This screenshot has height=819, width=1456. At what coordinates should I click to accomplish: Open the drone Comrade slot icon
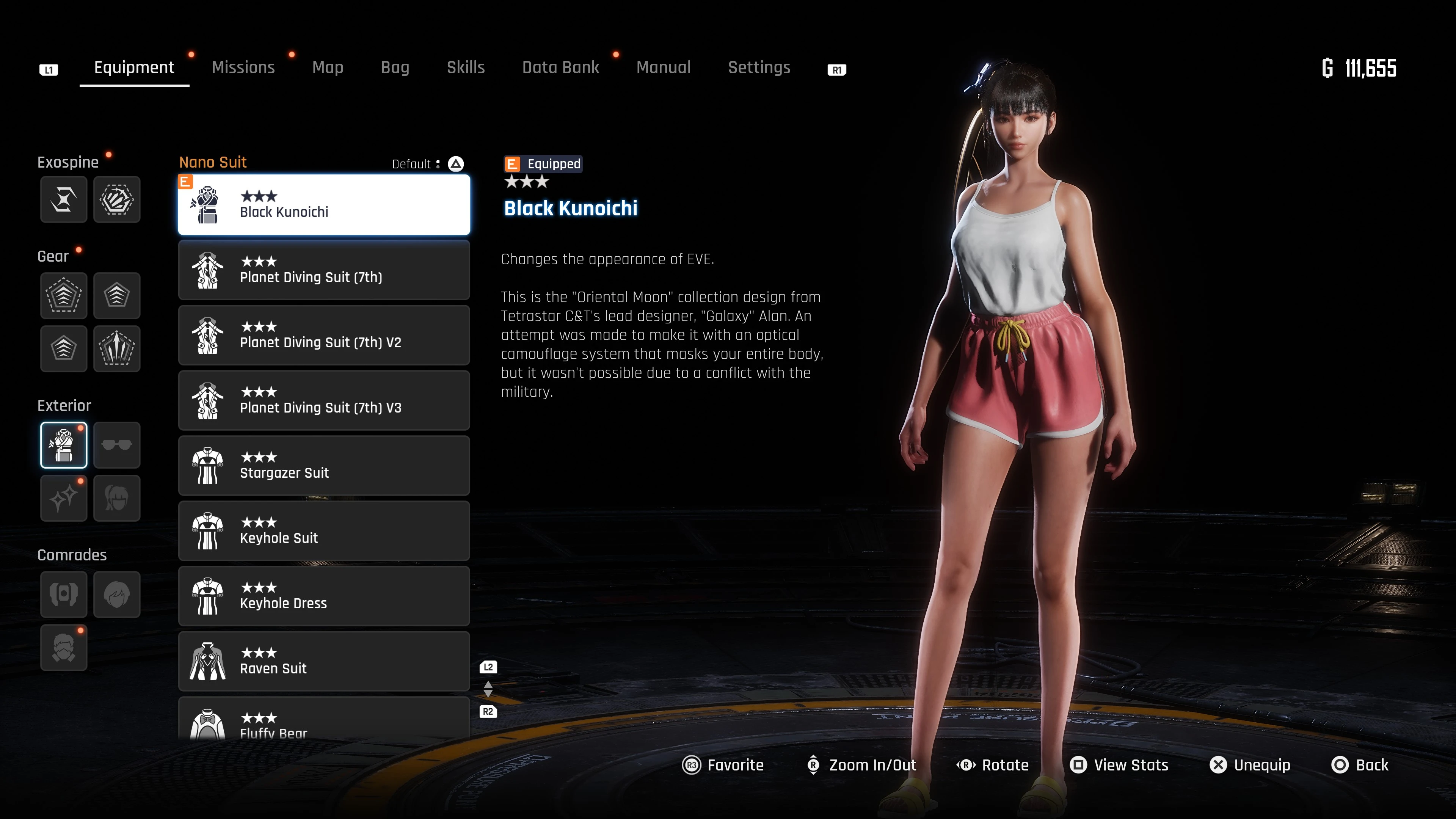[63, 594]
